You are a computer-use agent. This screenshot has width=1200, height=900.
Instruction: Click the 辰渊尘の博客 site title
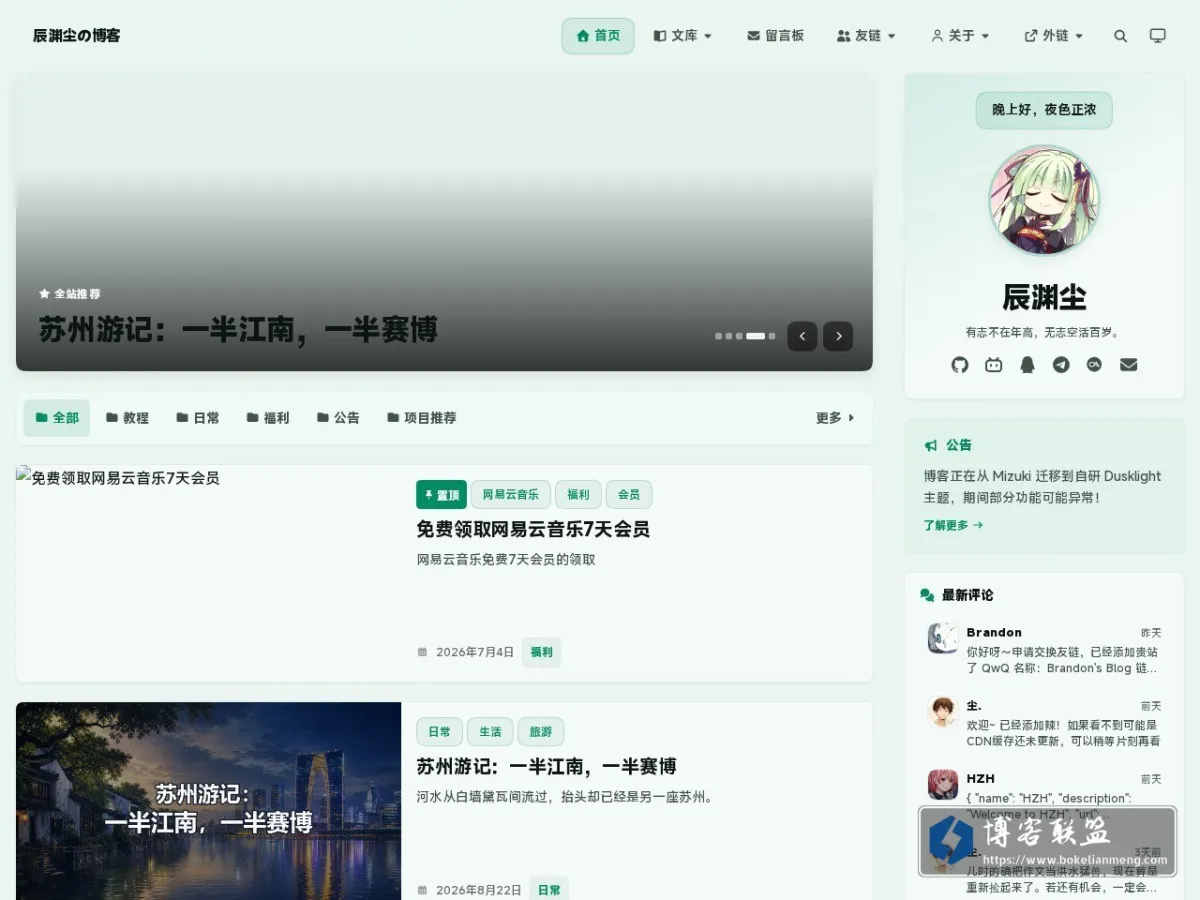pyautogui.click(x=76, y=36)
